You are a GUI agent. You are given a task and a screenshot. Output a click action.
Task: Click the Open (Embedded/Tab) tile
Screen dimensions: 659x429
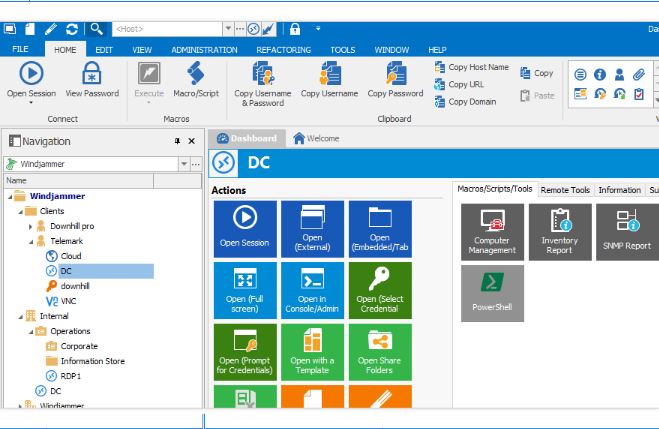tap(380, 229)
